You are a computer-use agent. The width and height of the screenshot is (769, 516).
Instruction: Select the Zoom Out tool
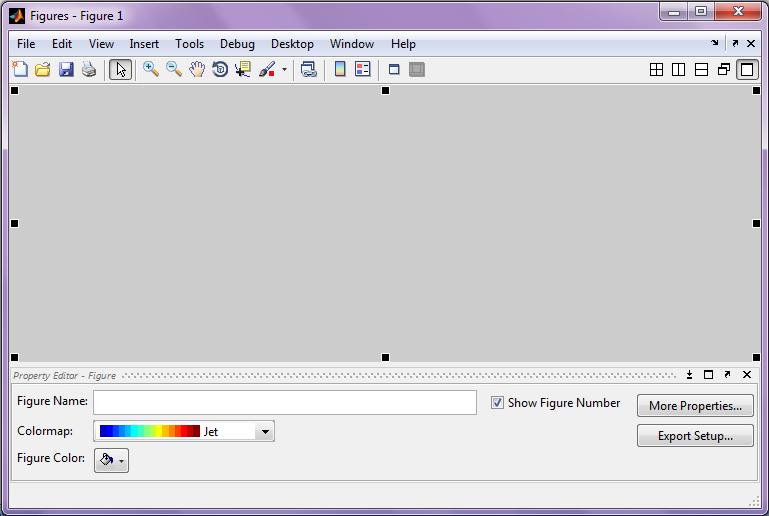(x=174, y=69)
